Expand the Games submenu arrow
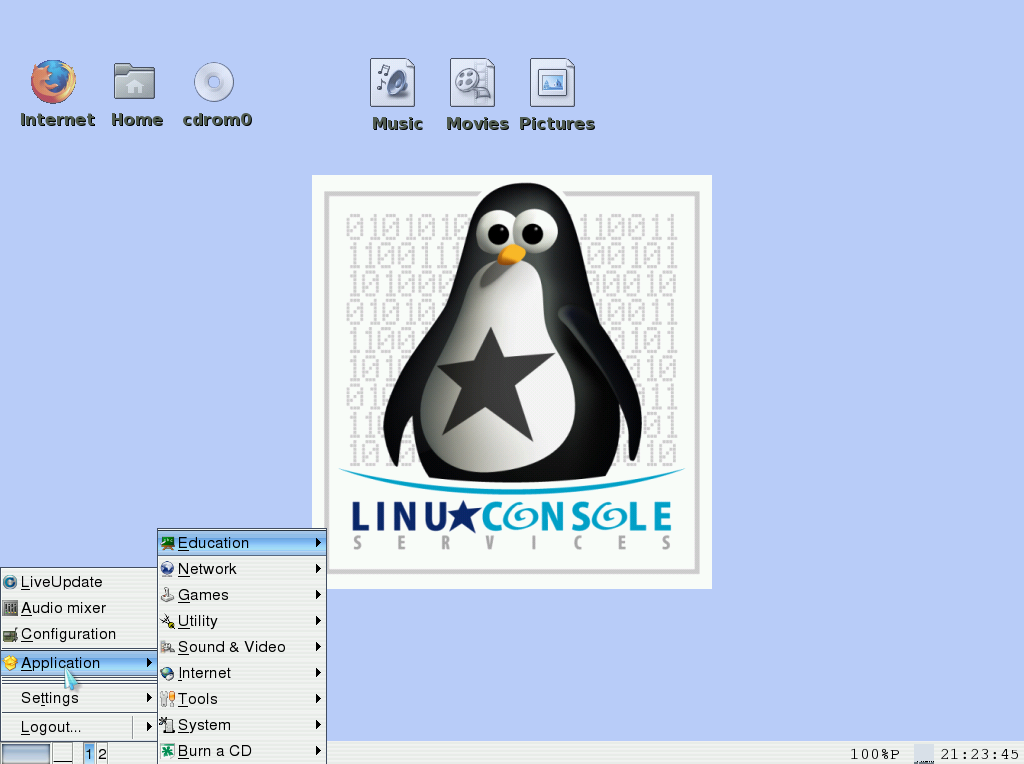The image size is (1024, 764). point(318,595)
